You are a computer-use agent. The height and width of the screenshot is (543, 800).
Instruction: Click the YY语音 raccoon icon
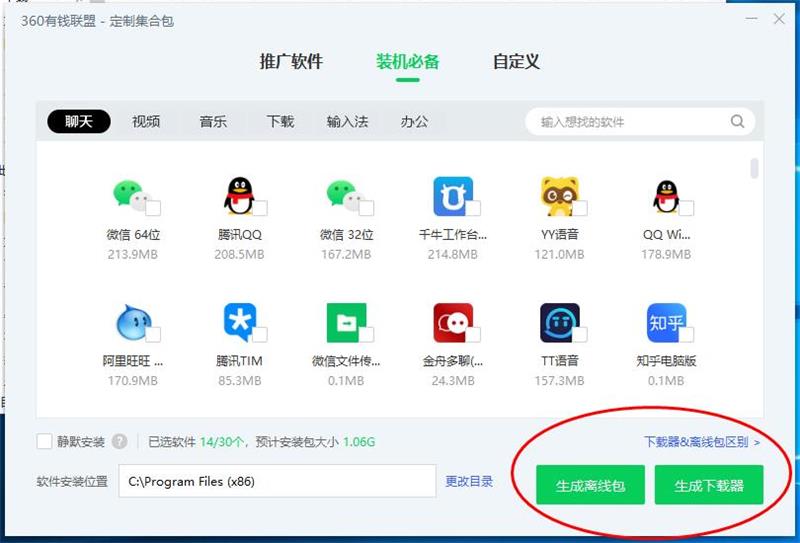tap(559, 196)
